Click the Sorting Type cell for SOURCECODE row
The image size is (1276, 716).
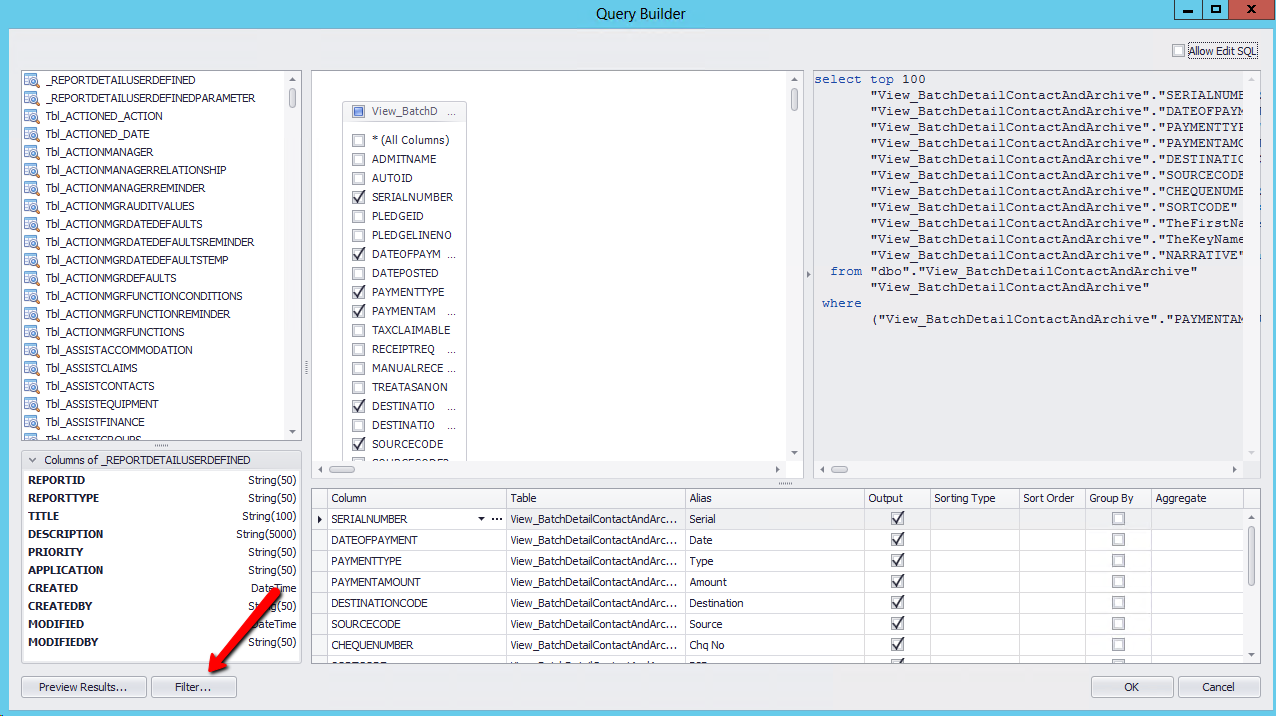pyautogui.click(x=974, y=624)
